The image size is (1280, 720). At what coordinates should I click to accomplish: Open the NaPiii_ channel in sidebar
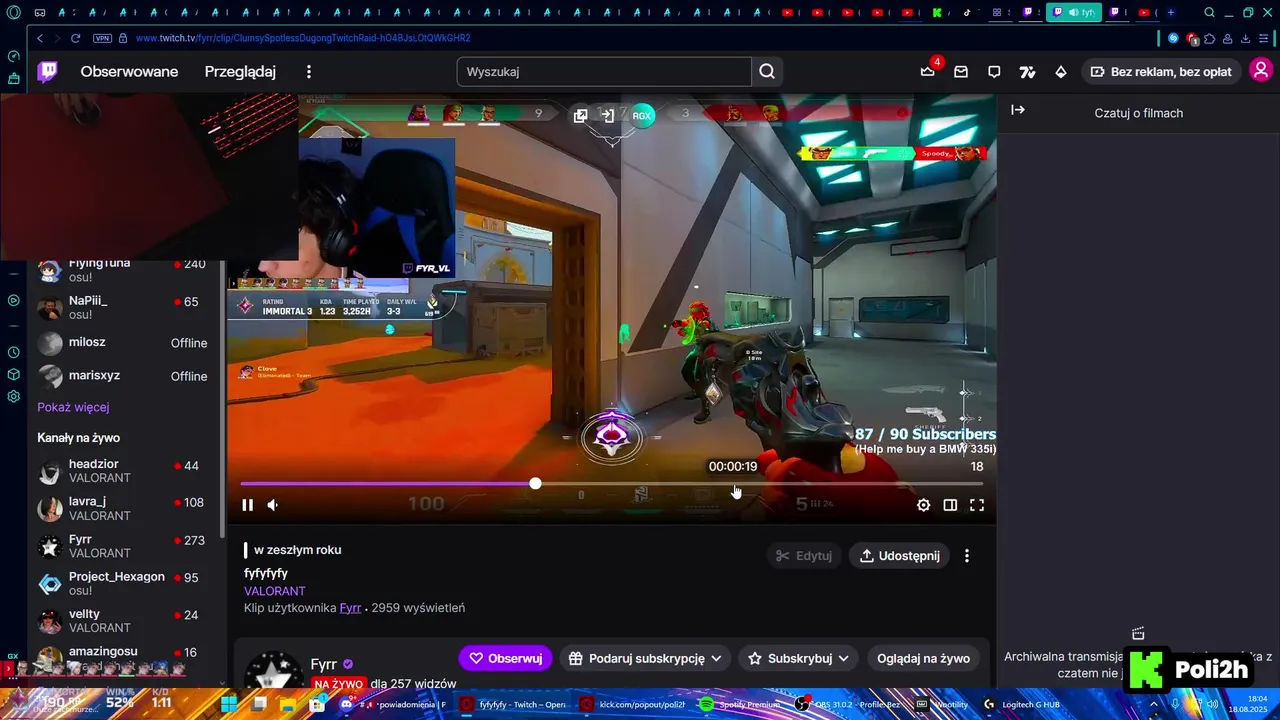122,307
